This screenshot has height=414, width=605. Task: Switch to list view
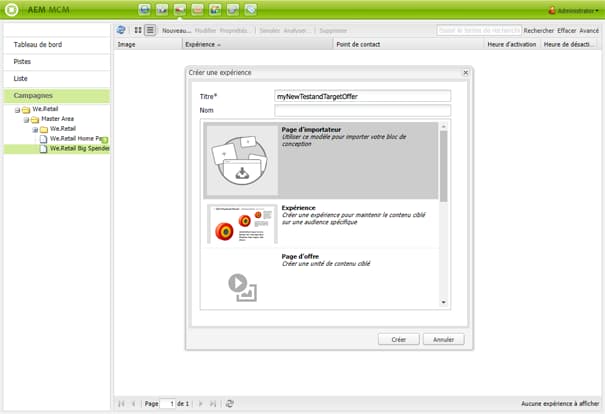pos(150,30)
